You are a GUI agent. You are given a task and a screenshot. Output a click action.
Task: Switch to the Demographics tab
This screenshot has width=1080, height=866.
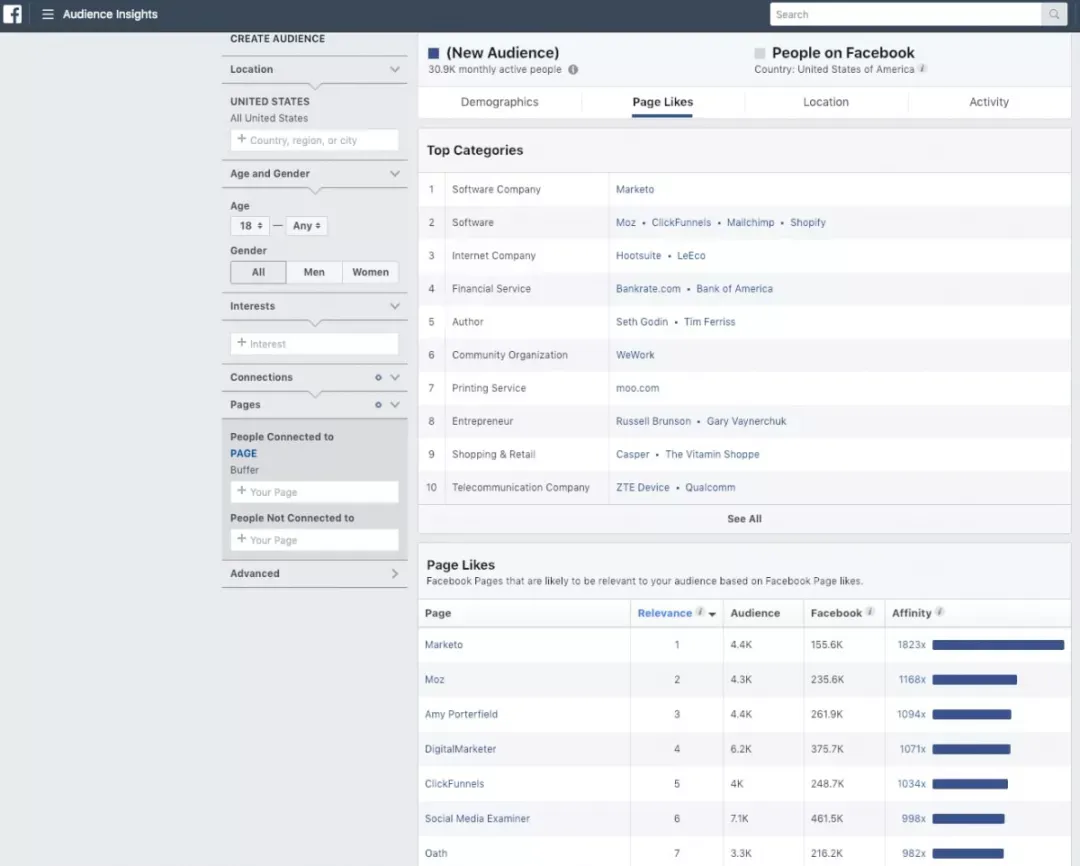[499, 102]
